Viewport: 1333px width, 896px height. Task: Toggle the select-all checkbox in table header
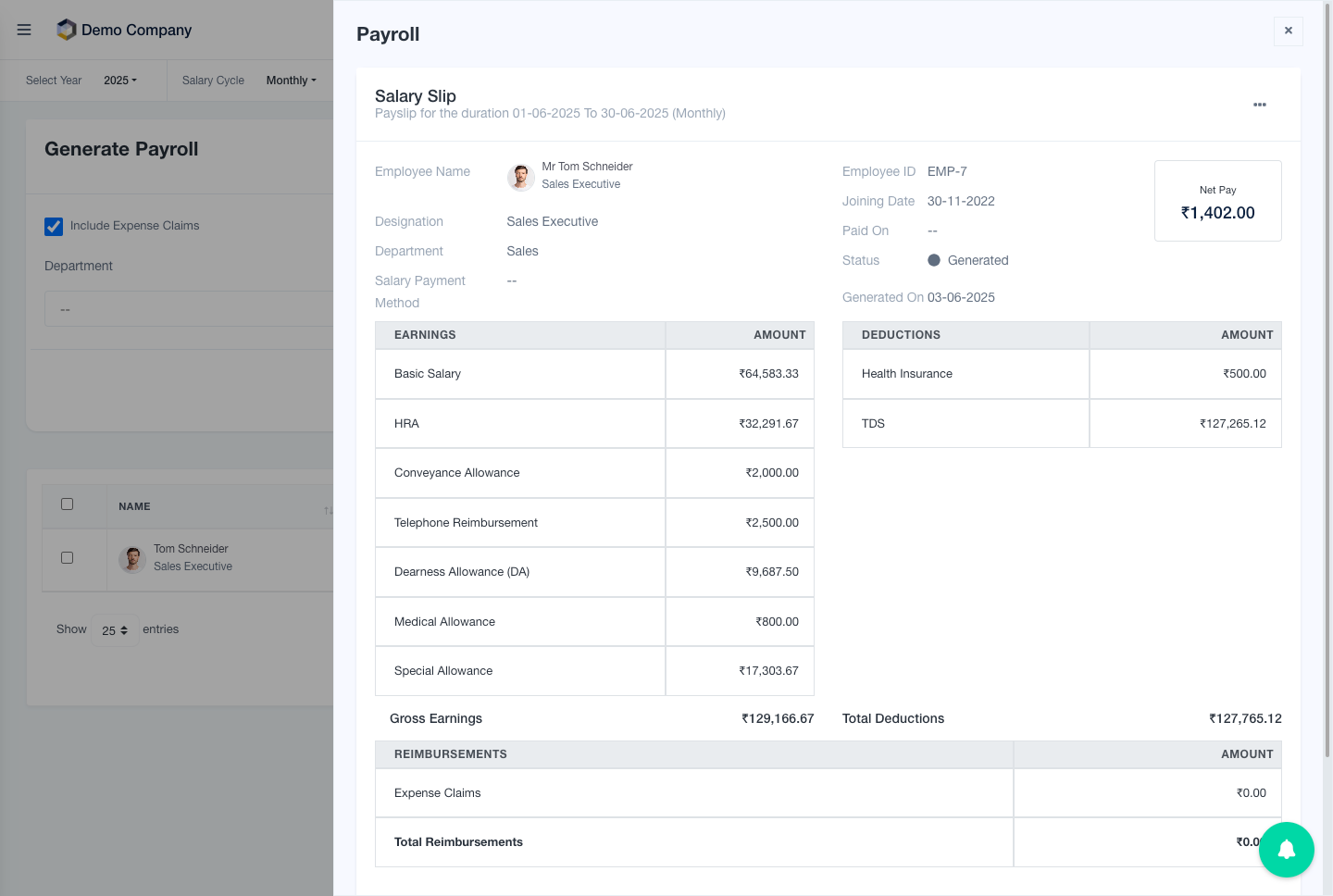[67, 504]
